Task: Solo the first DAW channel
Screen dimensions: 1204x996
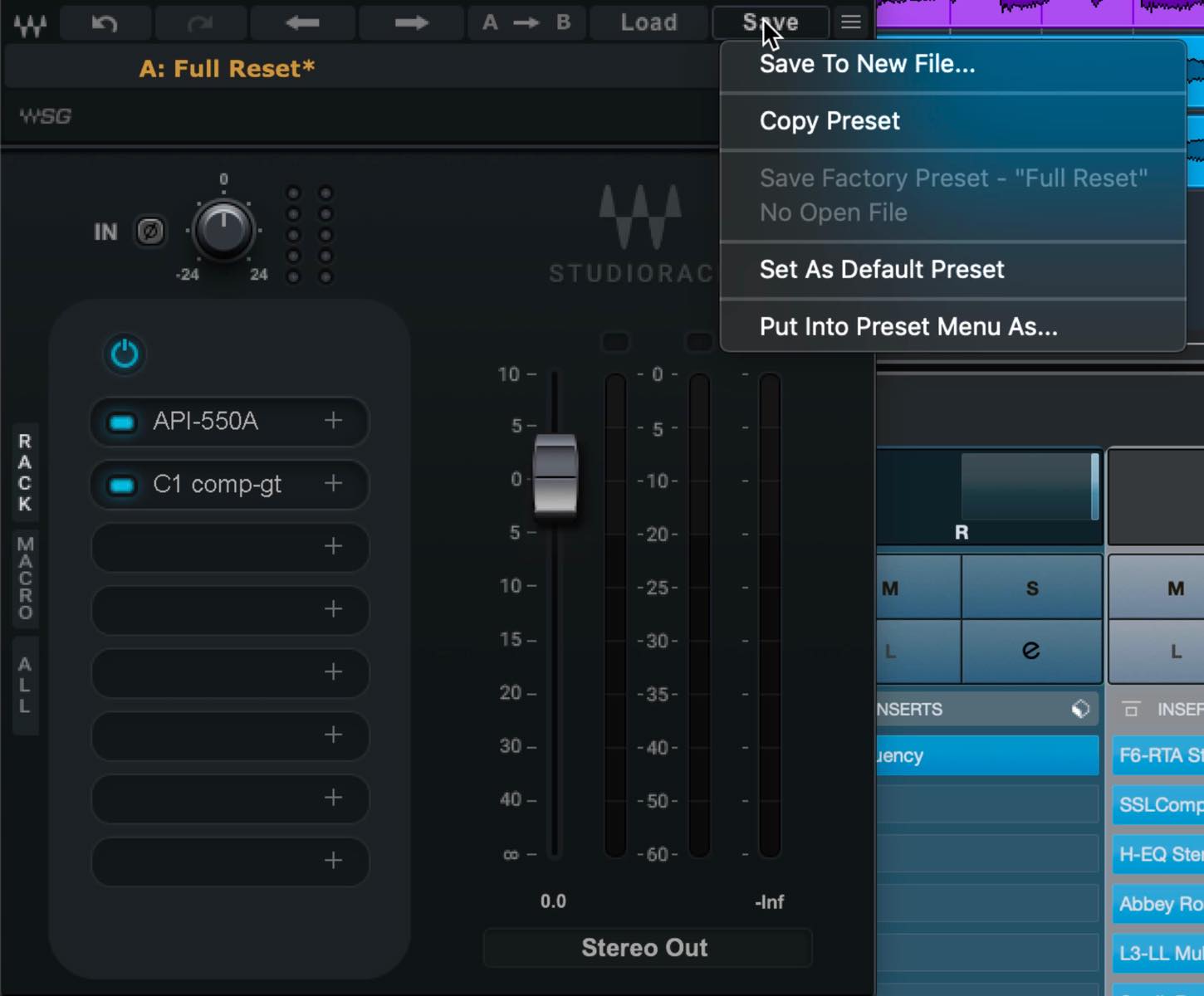Action: tap(1032, 588)
